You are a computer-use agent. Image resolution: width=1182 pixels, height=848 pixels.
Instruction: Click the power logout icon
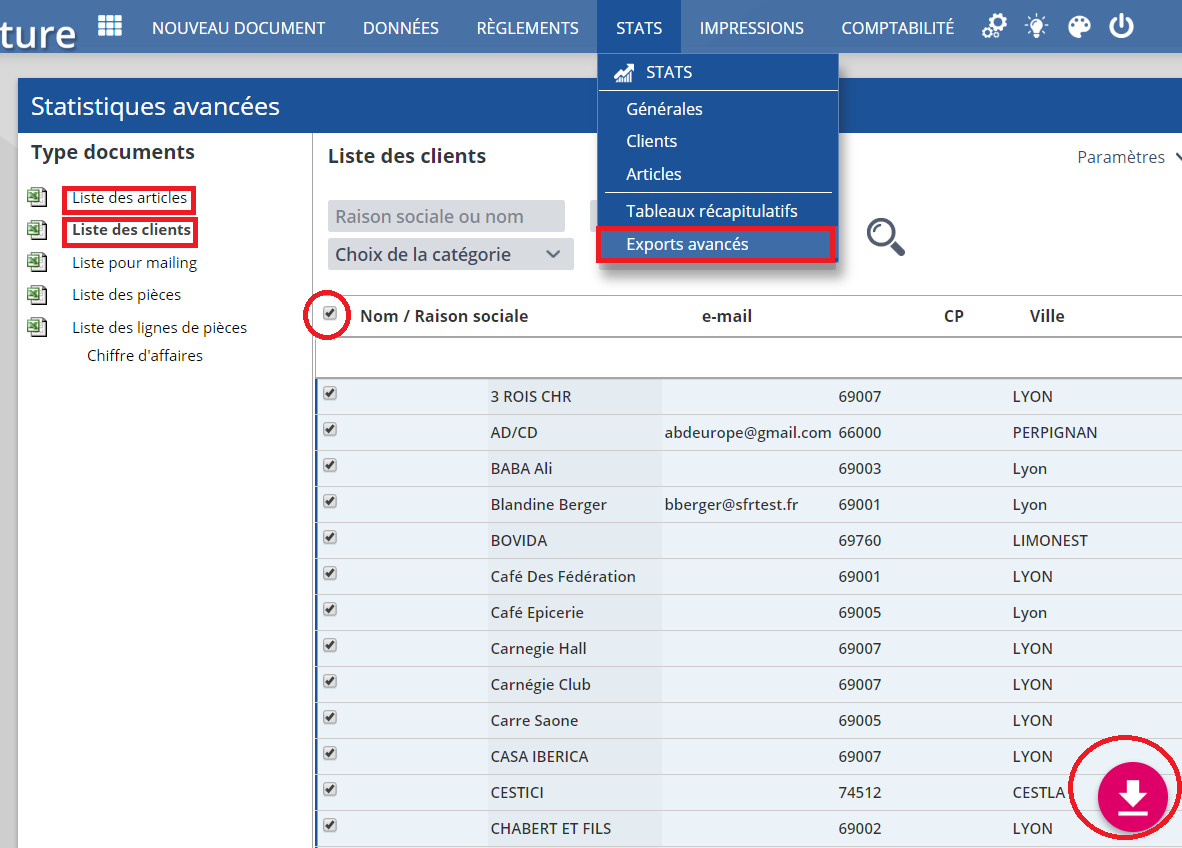tap(1121, 26)
